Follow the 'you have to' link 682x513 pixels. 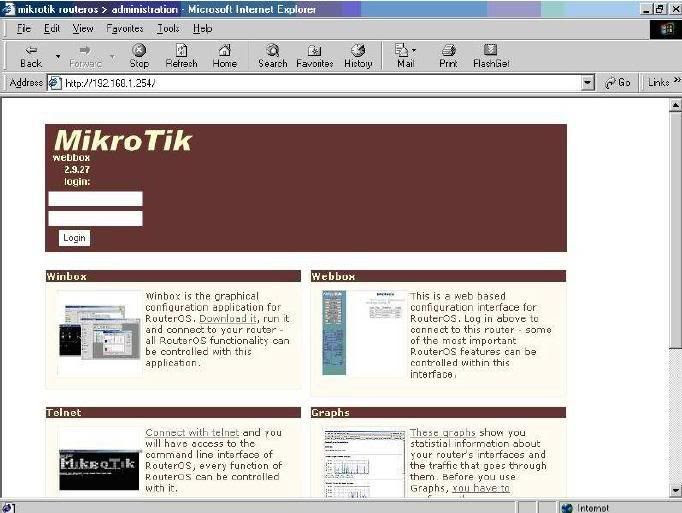coord(481,488)
